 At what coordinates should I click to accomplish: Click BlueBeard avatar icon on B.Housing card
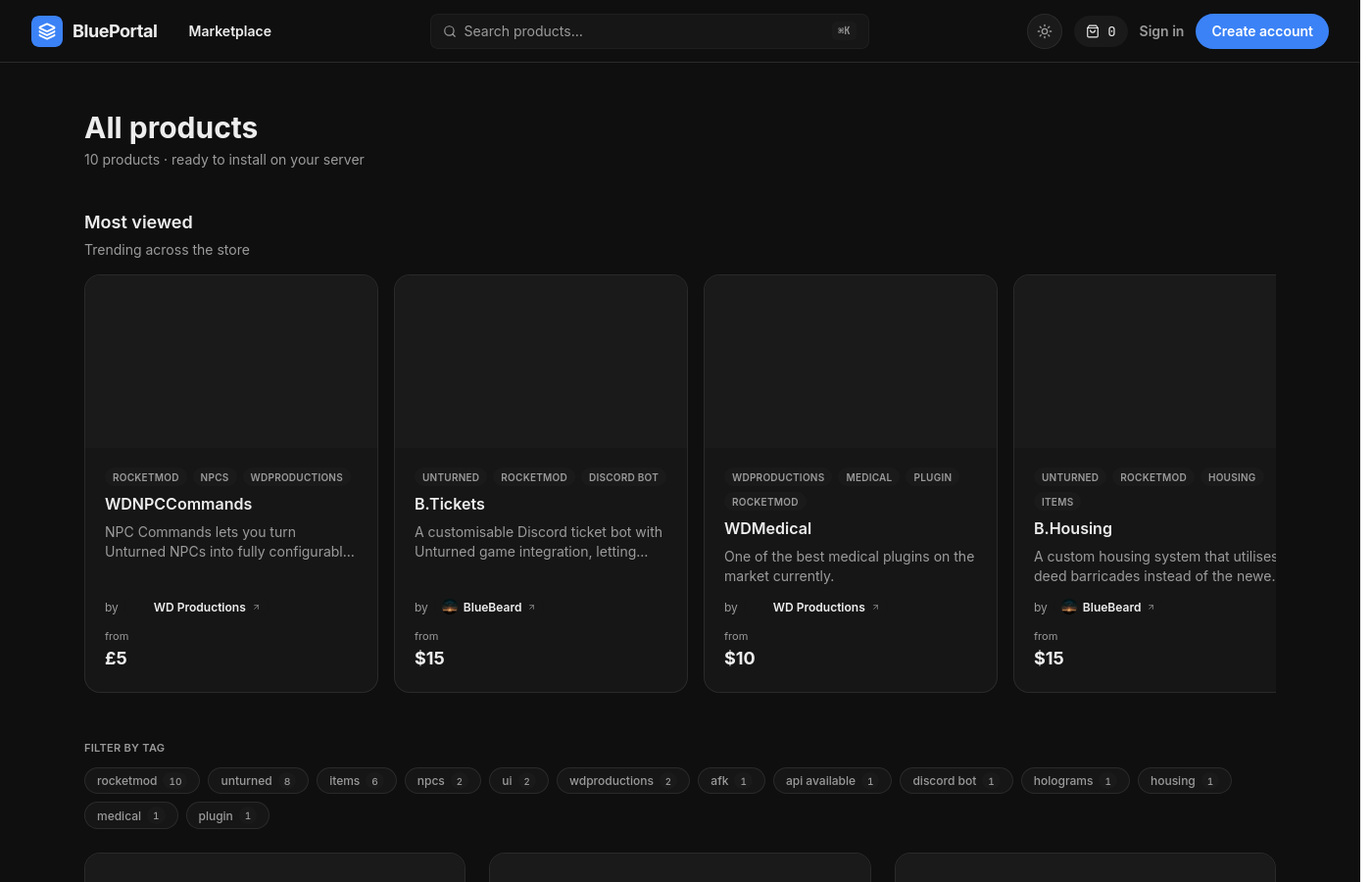click(1069, 608)
